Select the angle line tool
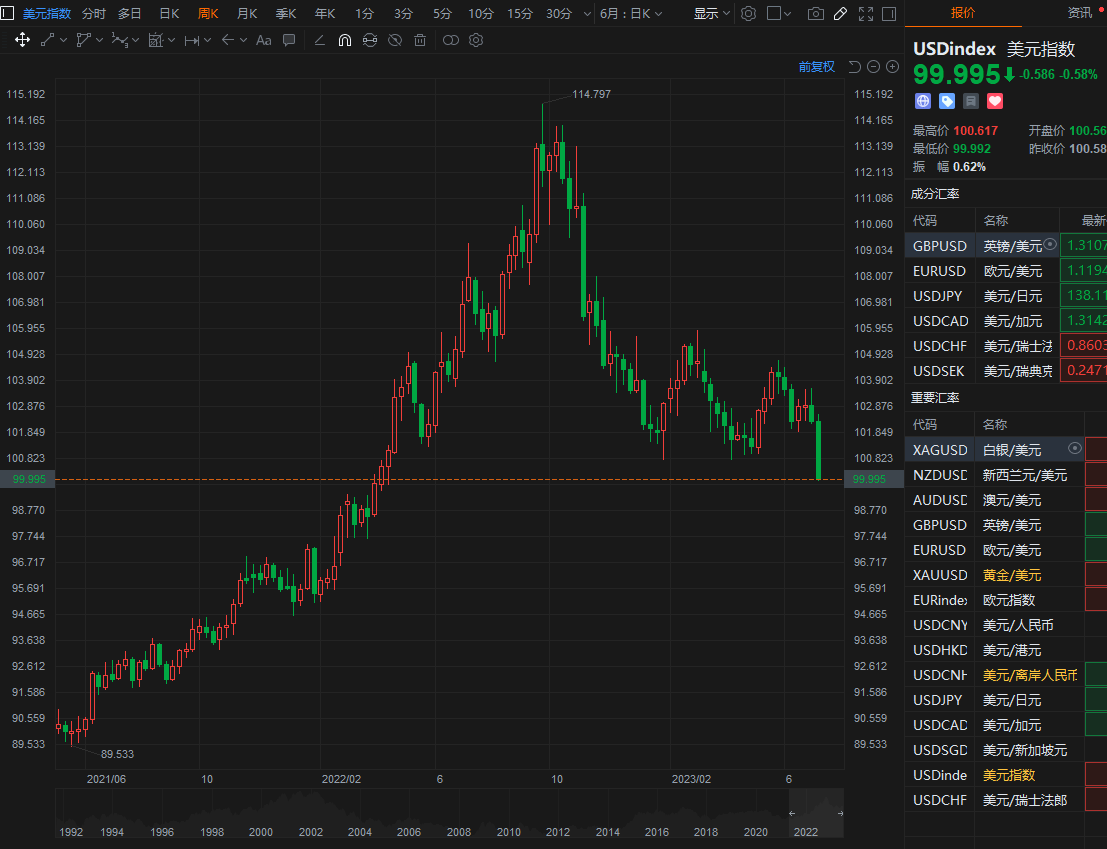The width and height of the screenshot is (1107, 849). coord(320,40)
